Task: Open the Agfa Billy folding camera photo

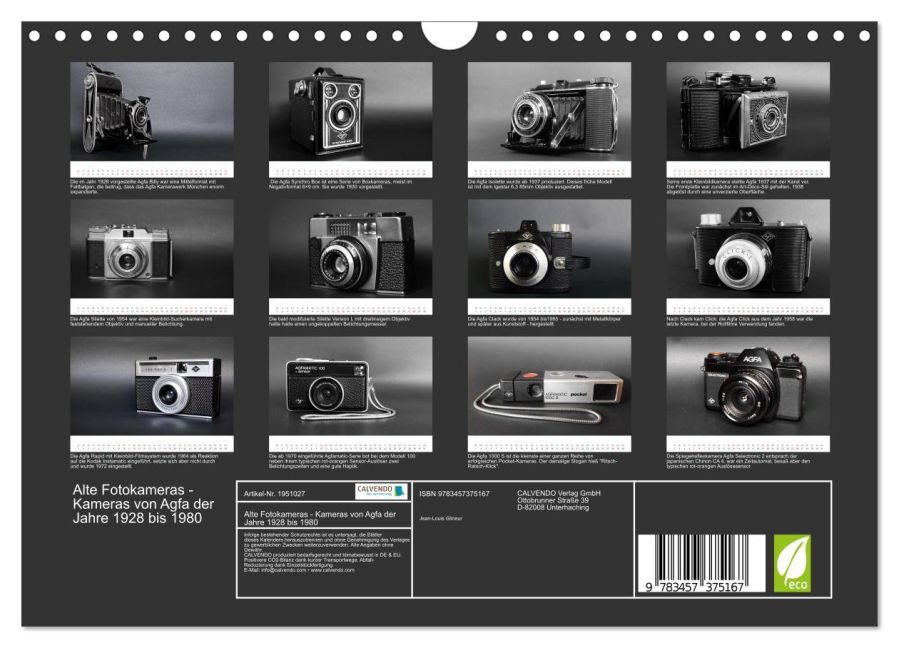Action: (152, 111)
